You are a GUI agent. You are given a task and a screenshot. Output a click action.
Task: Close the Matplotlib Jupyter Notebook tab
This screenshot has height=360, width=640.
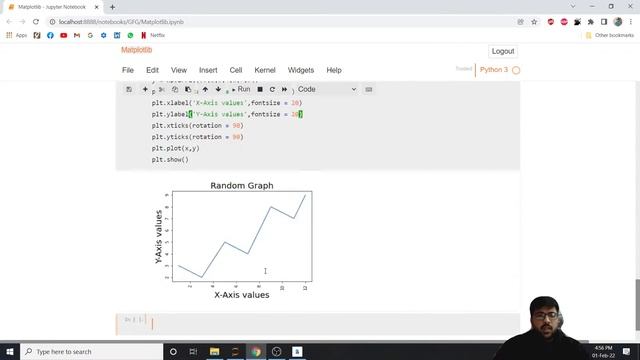tap(97, 7)
